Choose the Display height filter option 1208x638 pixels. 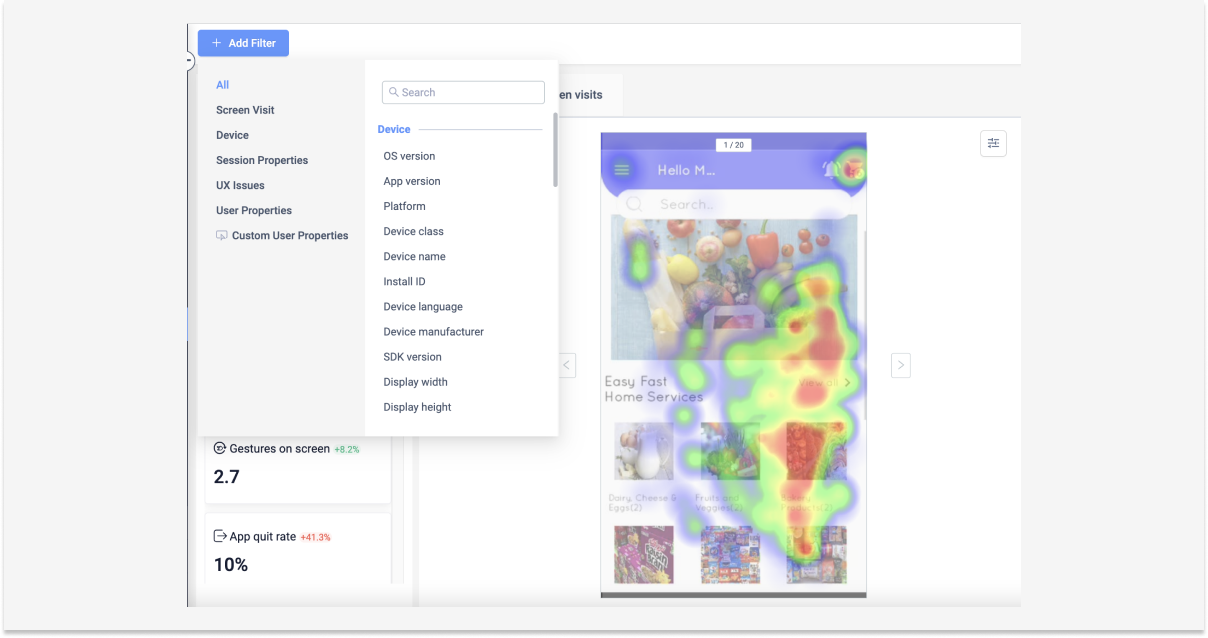417,407
